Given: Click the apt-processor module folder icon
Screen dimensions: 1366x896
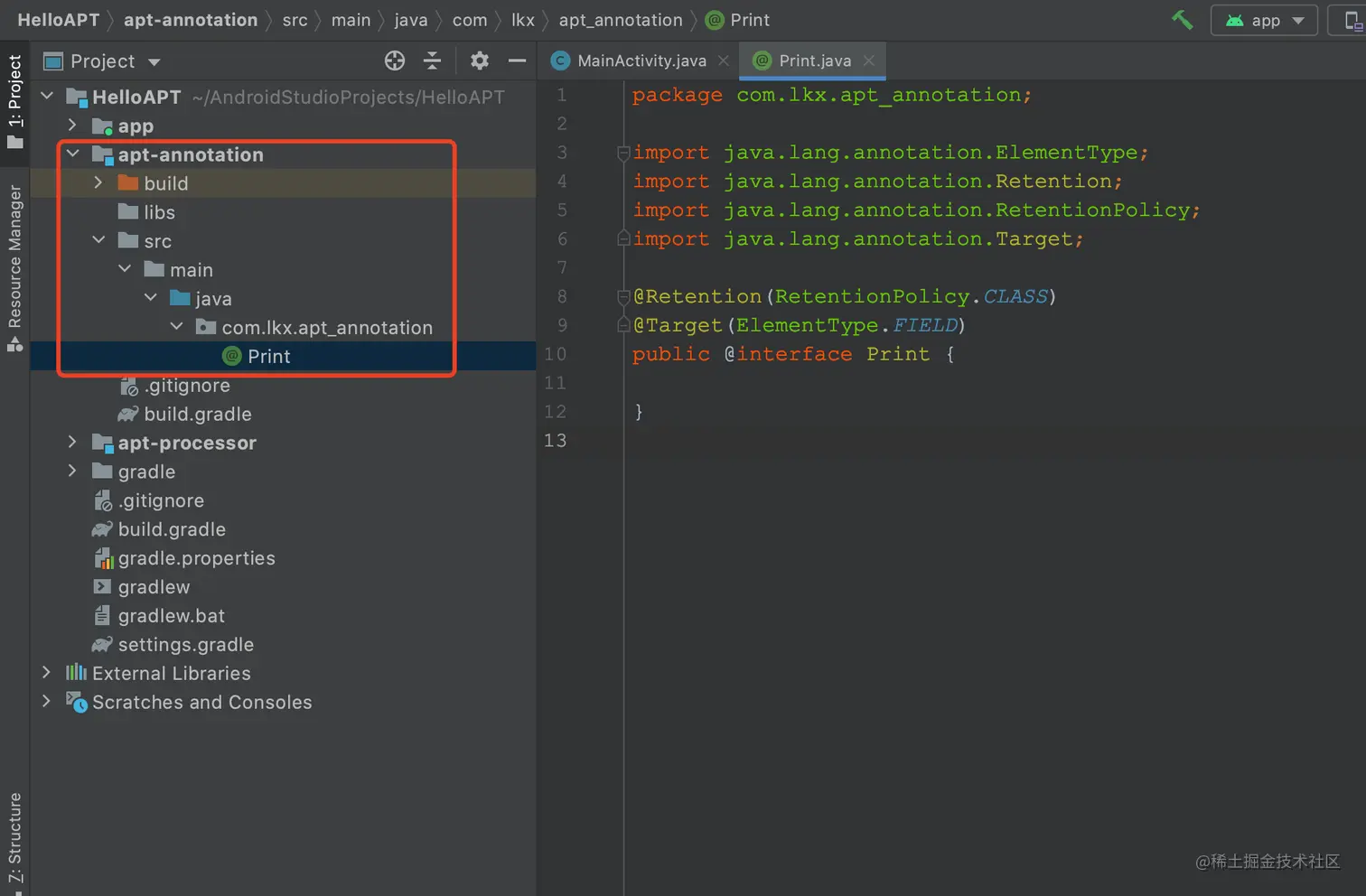Looking at the screenshot, I should point(102,443).
